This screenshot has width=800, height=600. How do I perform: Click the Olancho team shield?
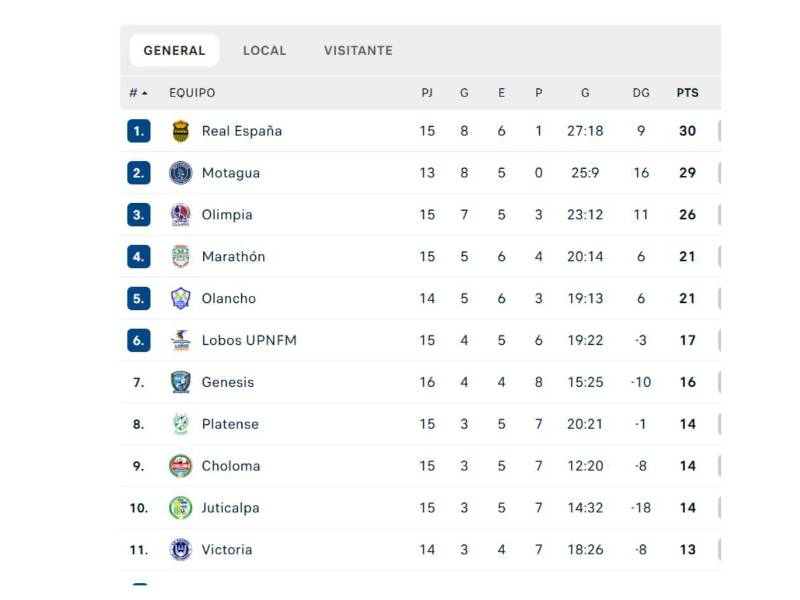pyautogui.click(x=179, y=298)
